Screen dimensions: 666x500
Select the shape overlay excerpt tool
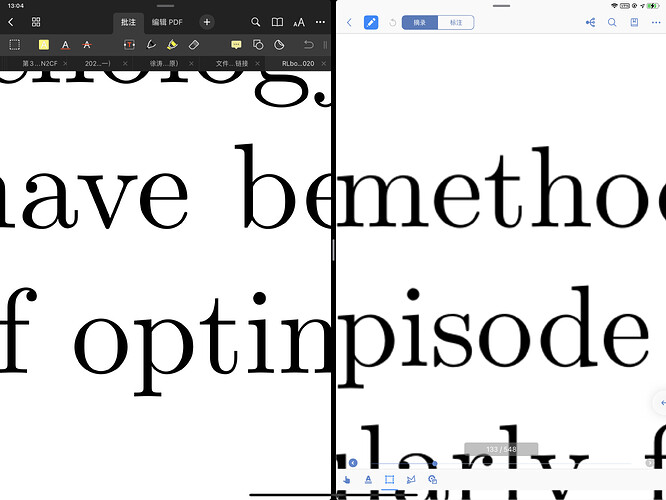[432, 480]
